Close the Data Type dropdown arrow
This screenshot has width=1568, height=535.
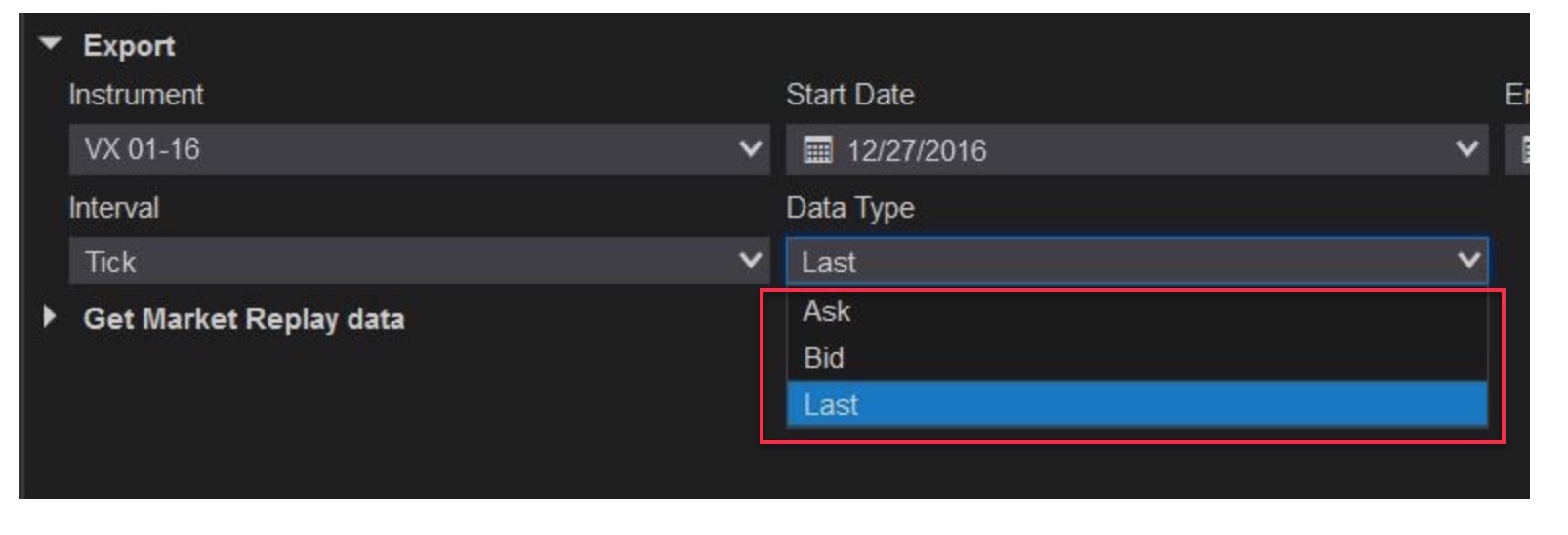click(x=1467, y=261)
